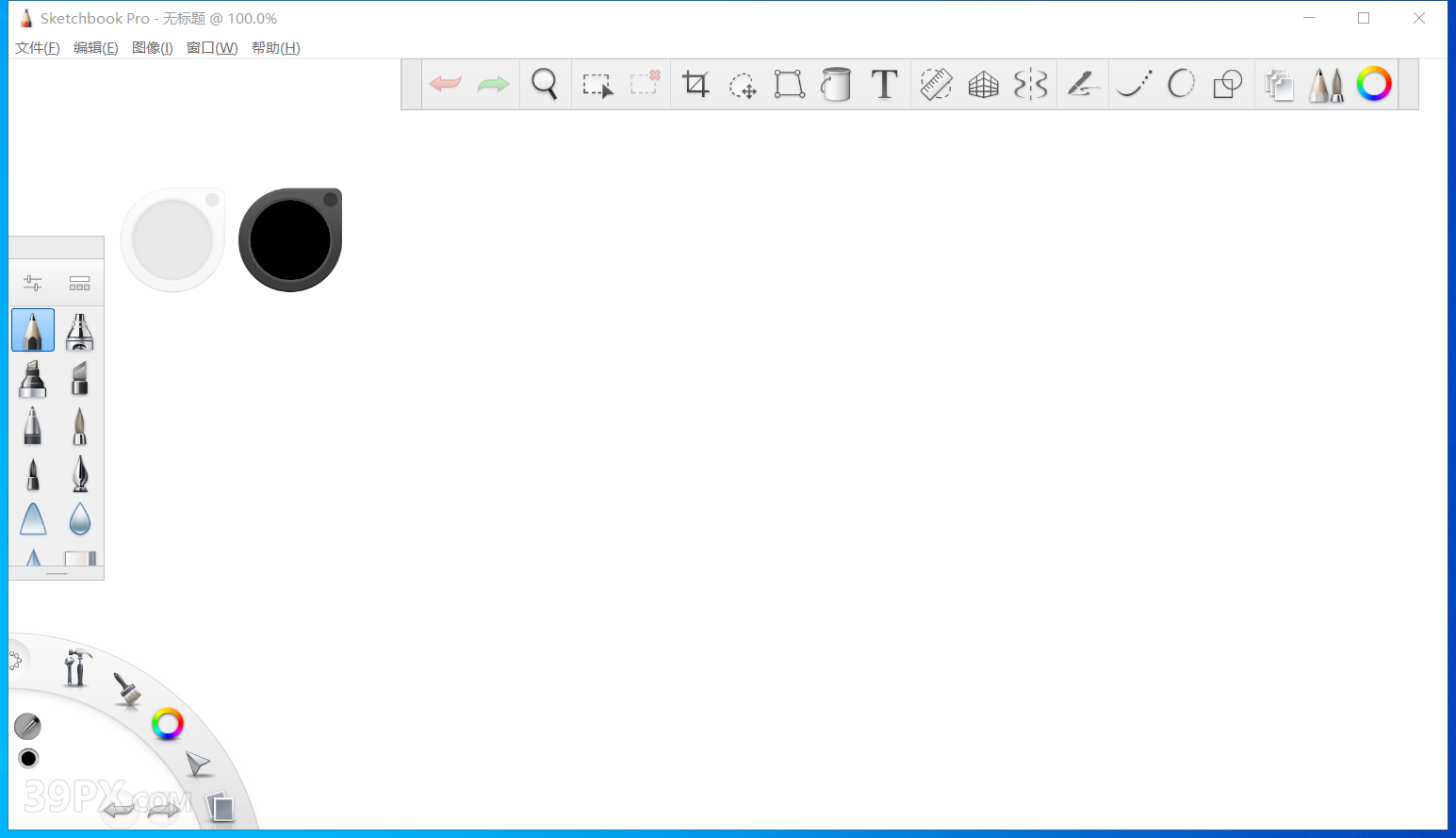
Task: Select the Chisel tip marker brush
Action: click(x=80, y=378)
